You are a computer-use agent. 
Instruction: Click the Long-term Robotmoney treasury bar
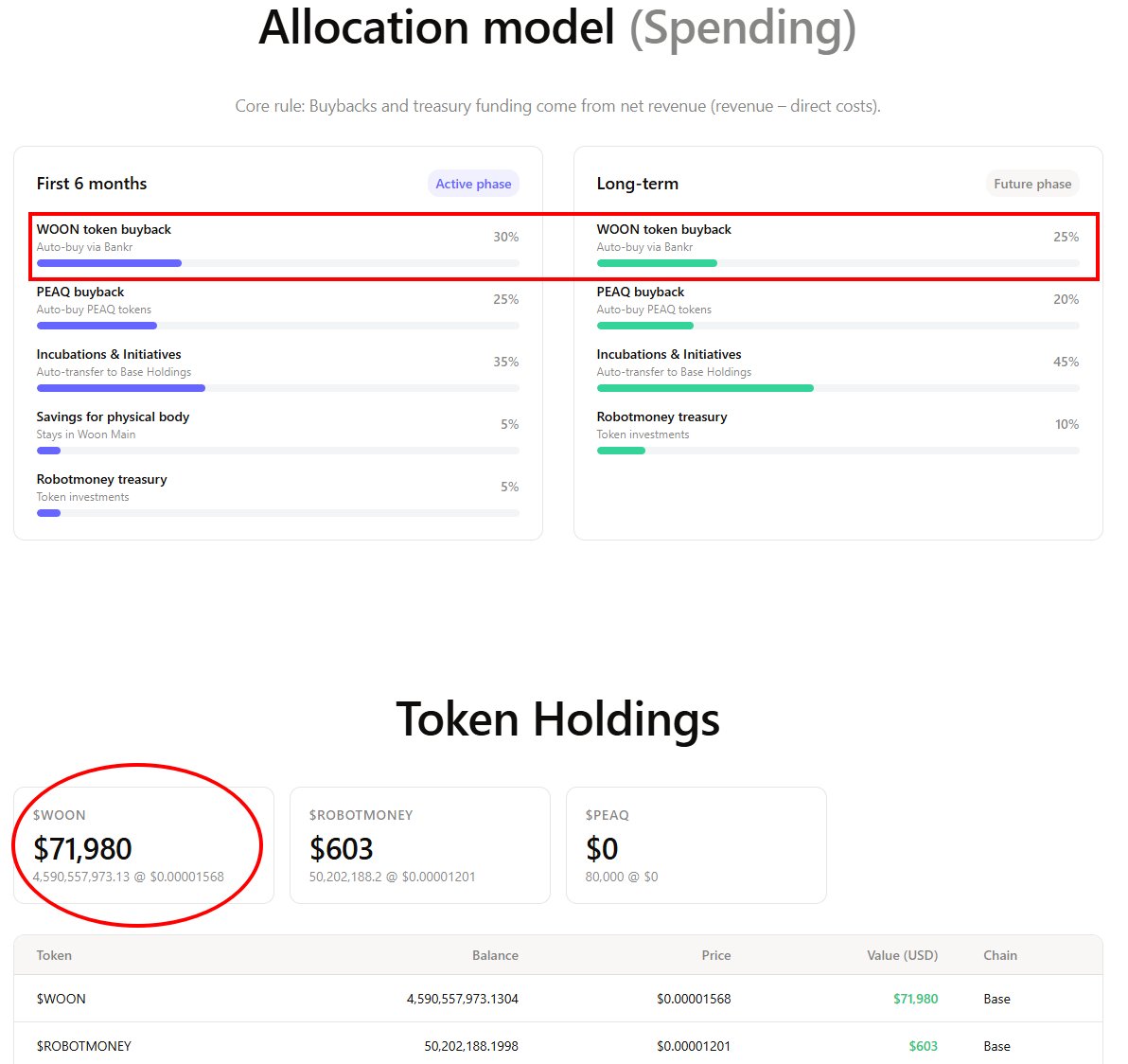point(838,452)
